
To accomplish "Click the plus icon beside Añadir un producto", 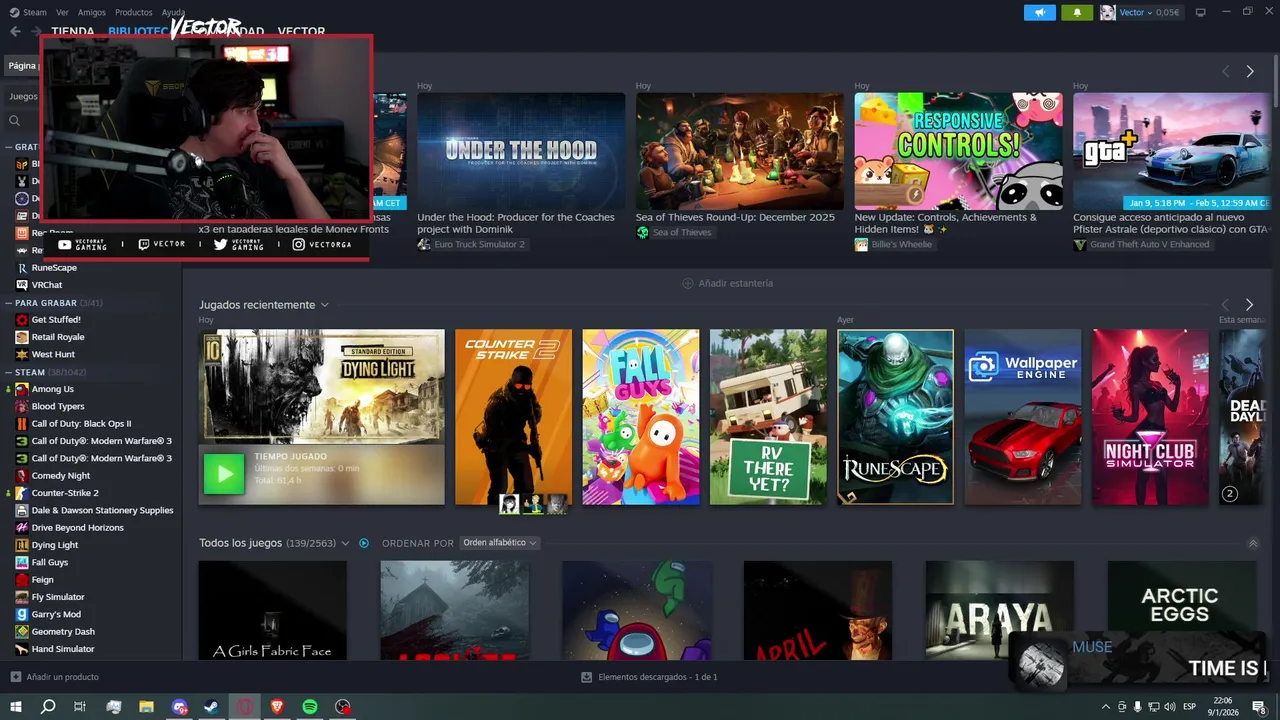I will 16,677.
